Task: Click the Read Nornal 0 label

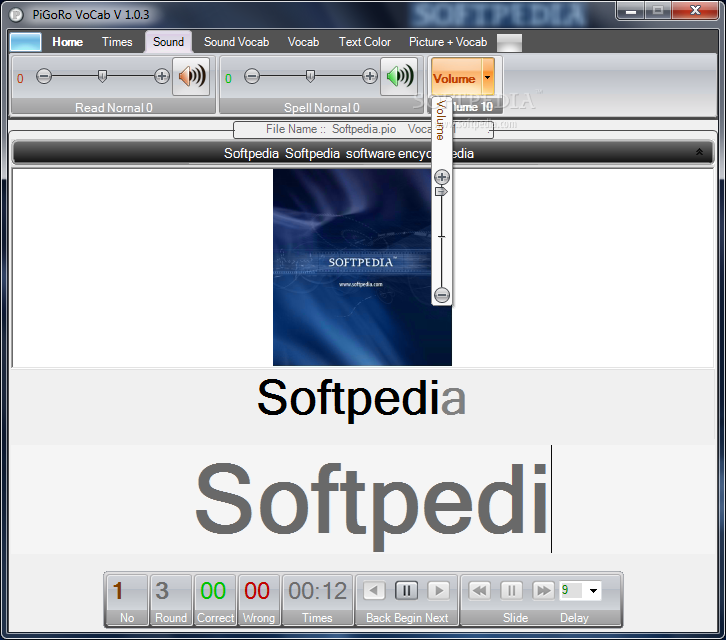Action: pos(114,107)
